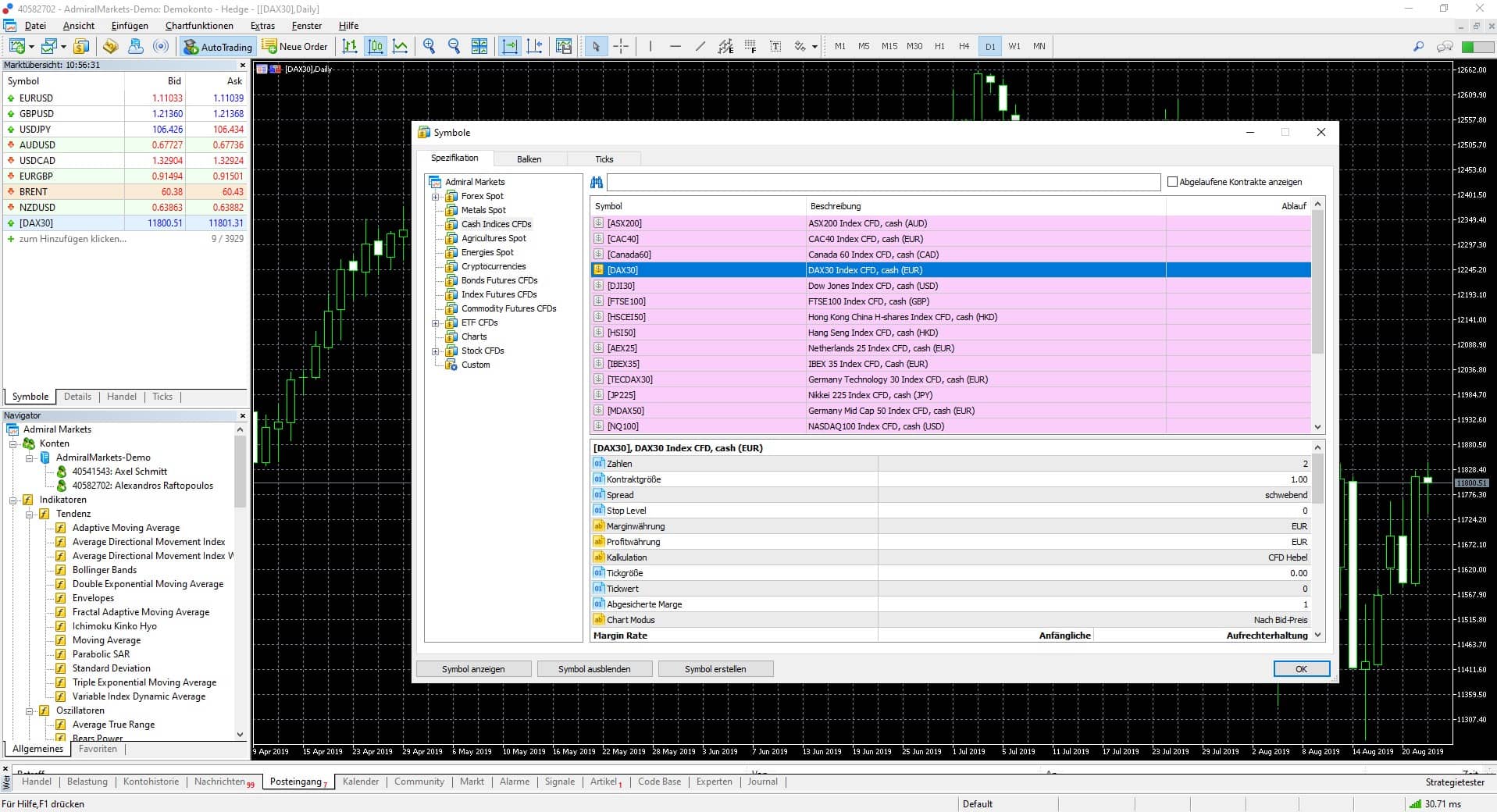Select the Crosshair tool
Image resolution: width=1497 pixels, height=812 pixels.
(622, 46)
